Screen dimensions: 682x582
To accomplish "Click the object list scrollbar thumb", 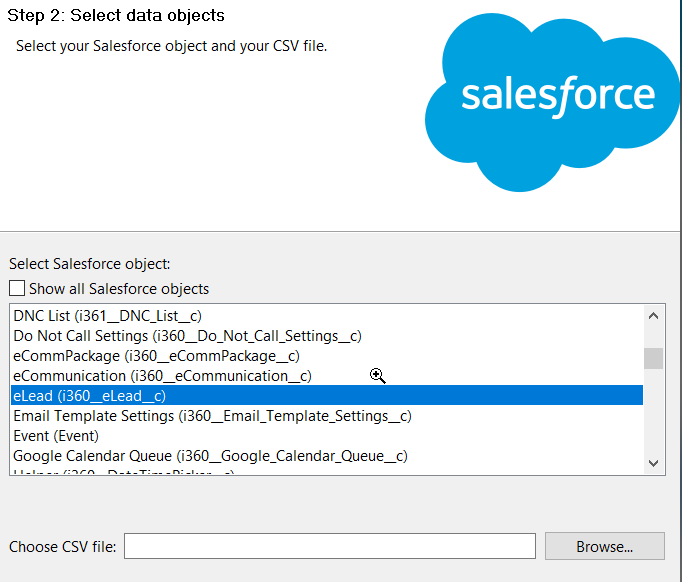I will click(653, 358).
